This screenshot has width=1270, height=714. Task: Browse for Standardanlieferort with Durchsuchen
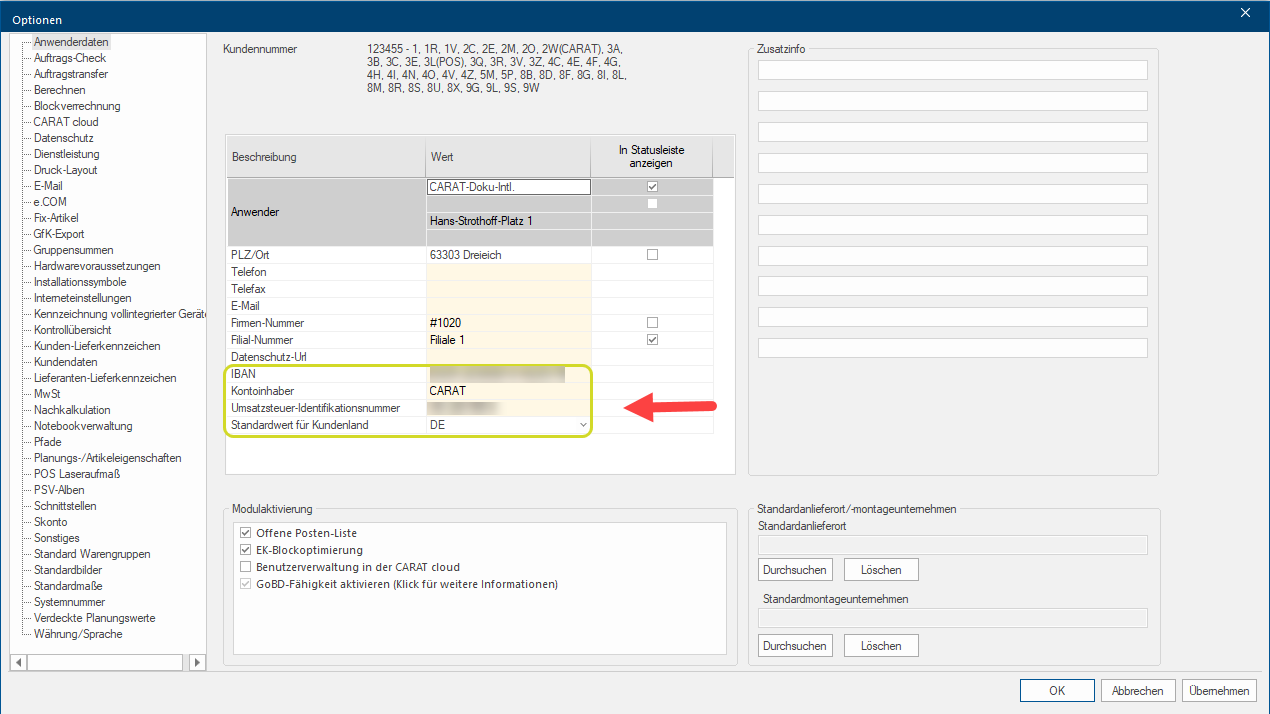(795, 570)
